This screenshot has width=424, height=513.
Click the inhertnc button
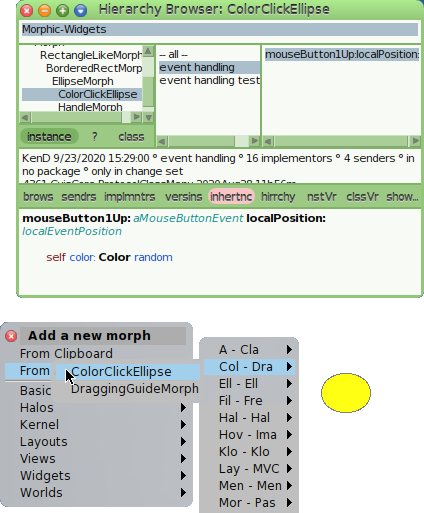click(231, 197)
